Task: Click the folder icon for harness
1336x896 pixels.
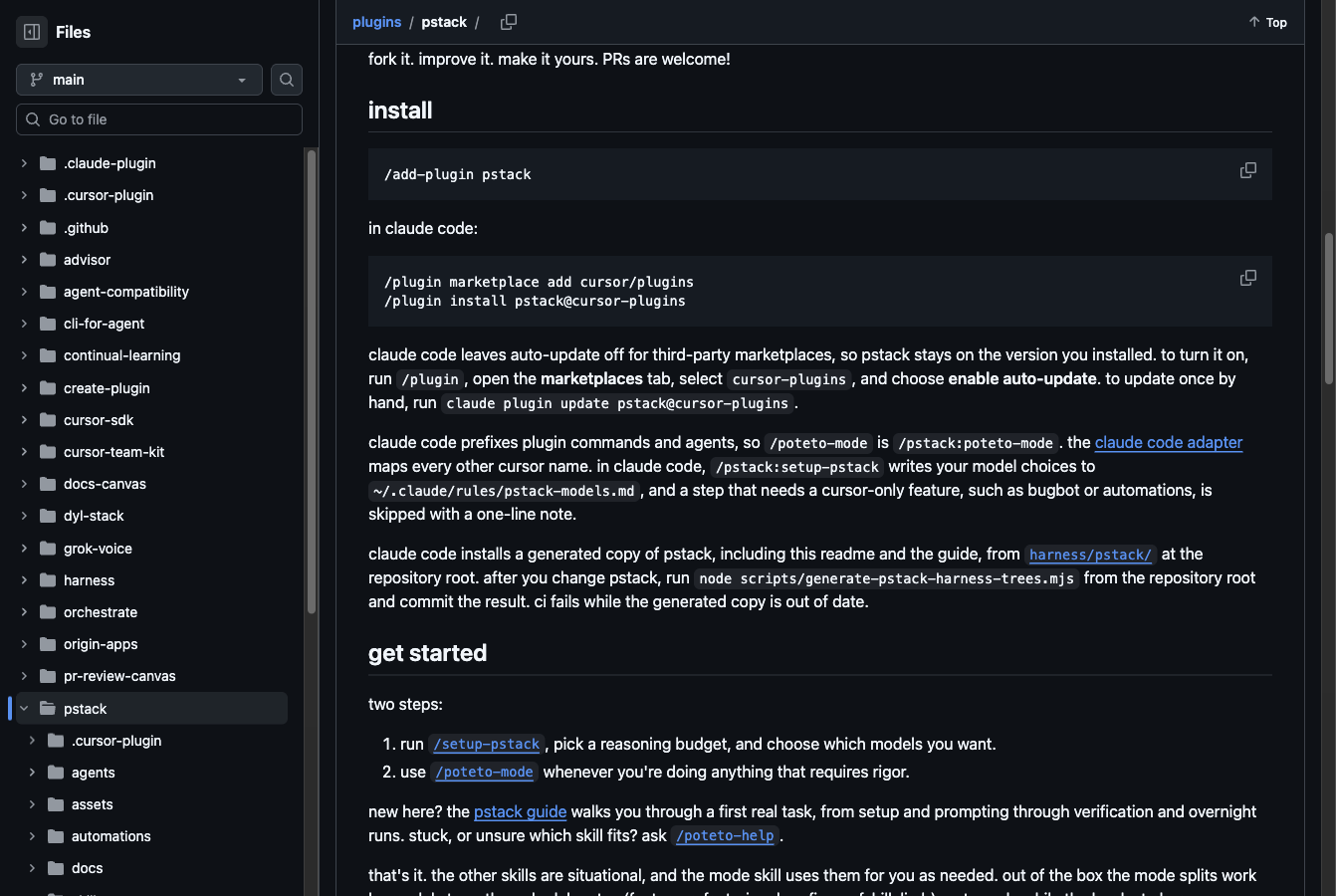Action: [48, 580]
